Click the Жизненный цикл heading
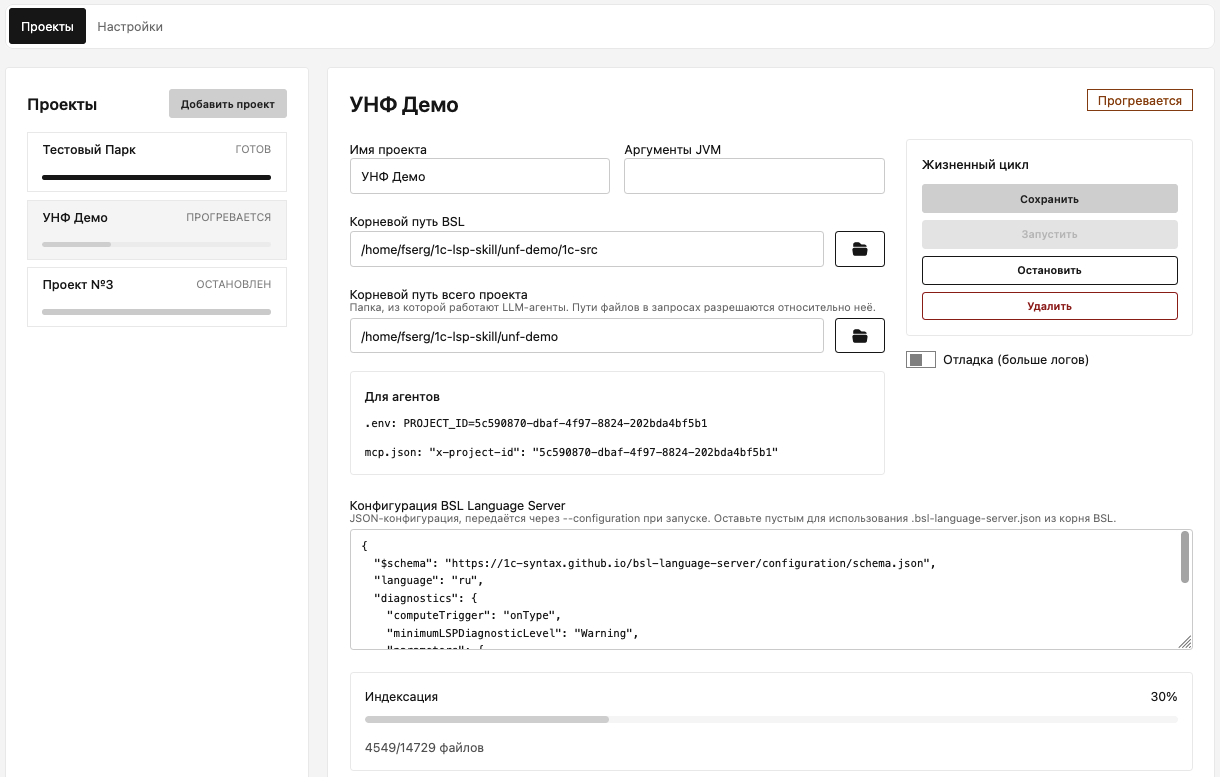The height and width of the screenshot is (777, 1220). [975, 164]
